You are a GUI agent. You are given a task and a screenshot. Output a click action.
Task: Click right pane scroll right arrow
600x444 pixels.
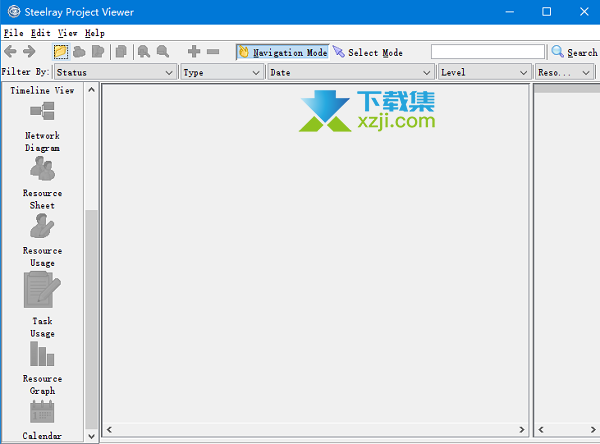(x=593, y=429)
